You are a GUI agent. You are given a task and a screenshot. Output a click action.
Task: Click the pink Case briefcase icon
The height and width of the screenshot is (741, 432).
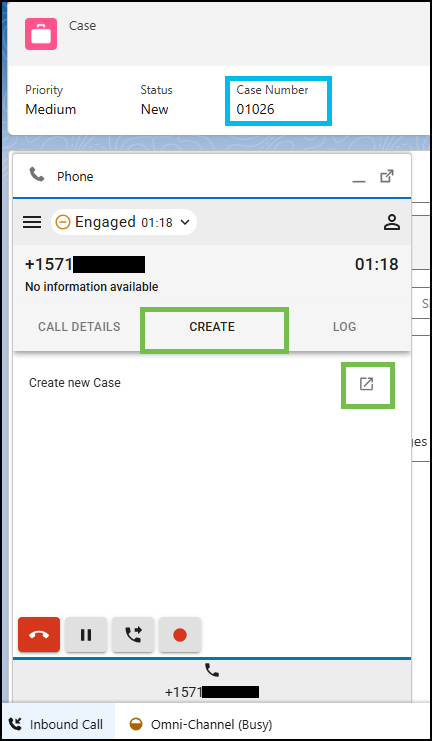(41, 34)
